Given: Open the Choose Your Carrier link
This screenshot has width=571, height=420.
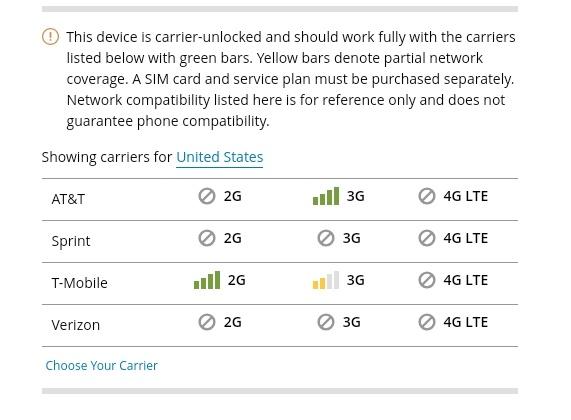Looking at the screenshot, I should click(x=102, y=365).
